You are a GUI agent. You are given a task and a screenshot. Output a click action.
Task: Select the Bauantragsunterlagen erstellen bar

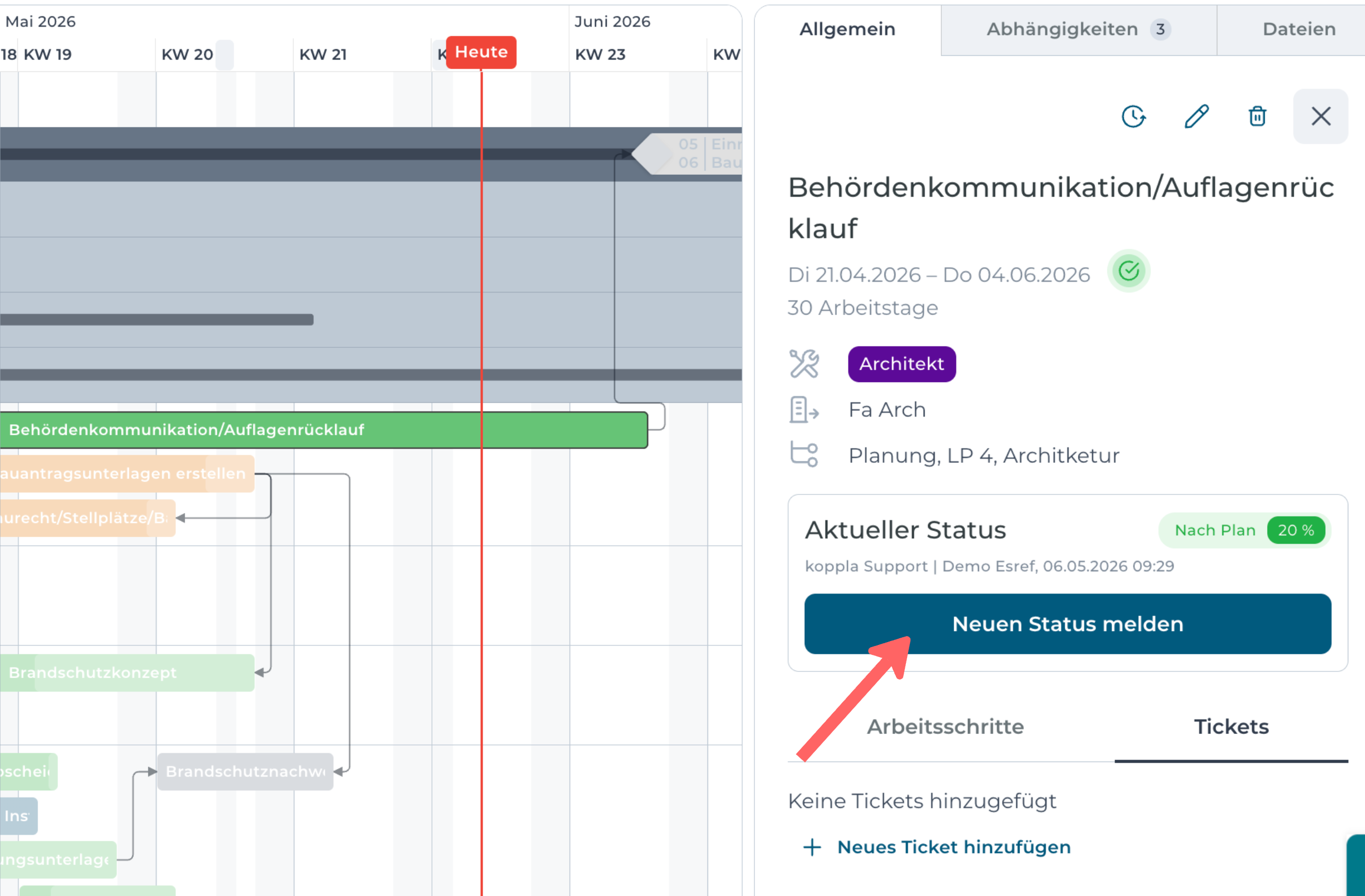(x=127, y=474)
